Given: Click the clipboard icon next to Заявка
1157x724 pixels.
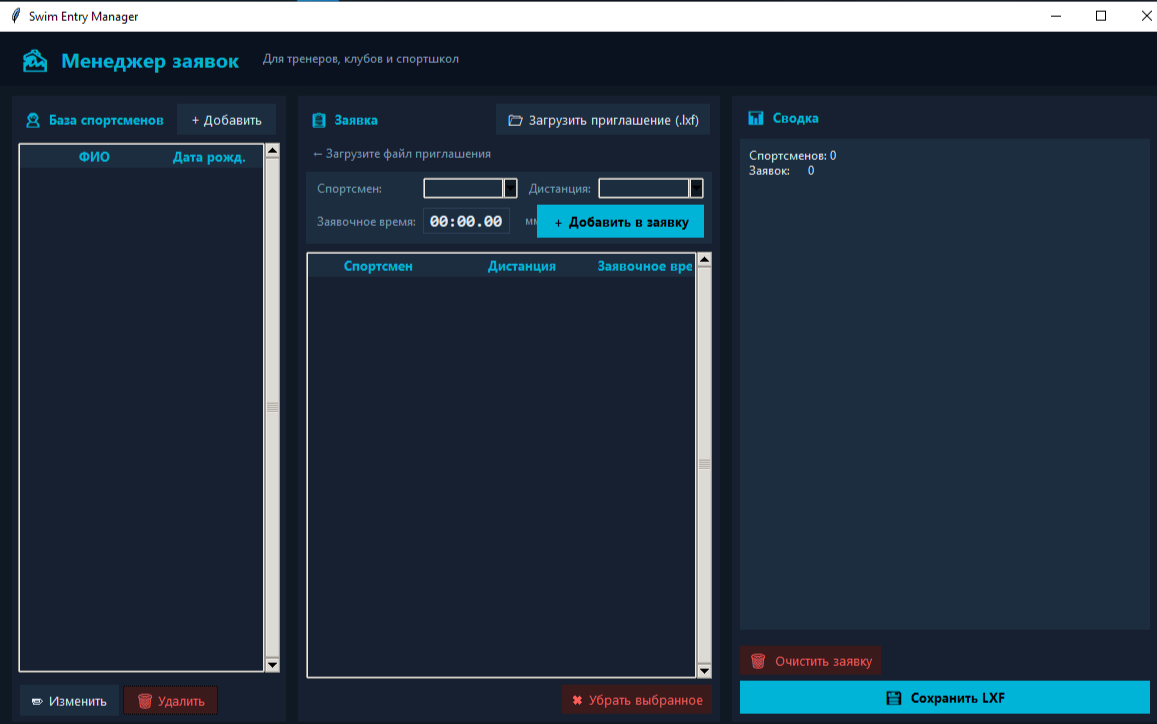Looking at the screenshot, I should 319,120.
